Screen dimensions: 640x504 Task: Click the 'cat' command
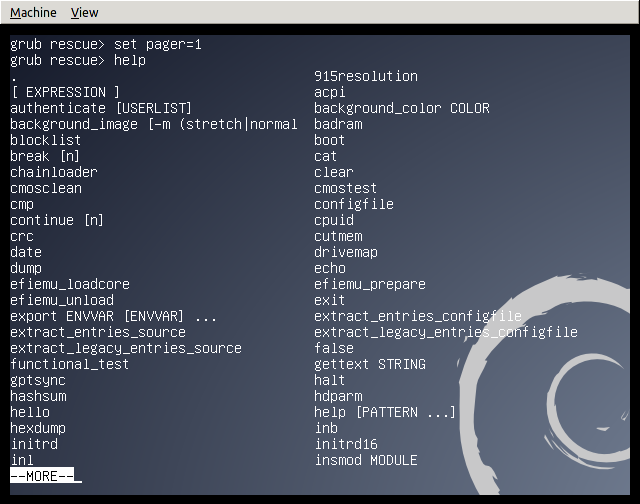(x=325, y=156)
